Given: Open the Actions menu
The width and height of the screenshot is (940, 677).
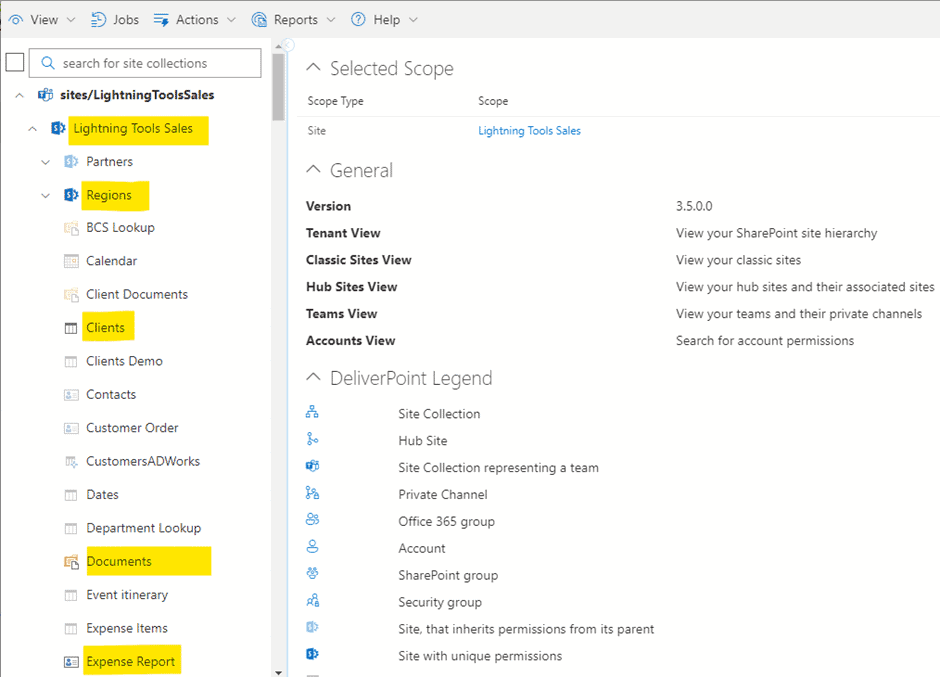Looking at the screenshot, I should click(196, 20).
